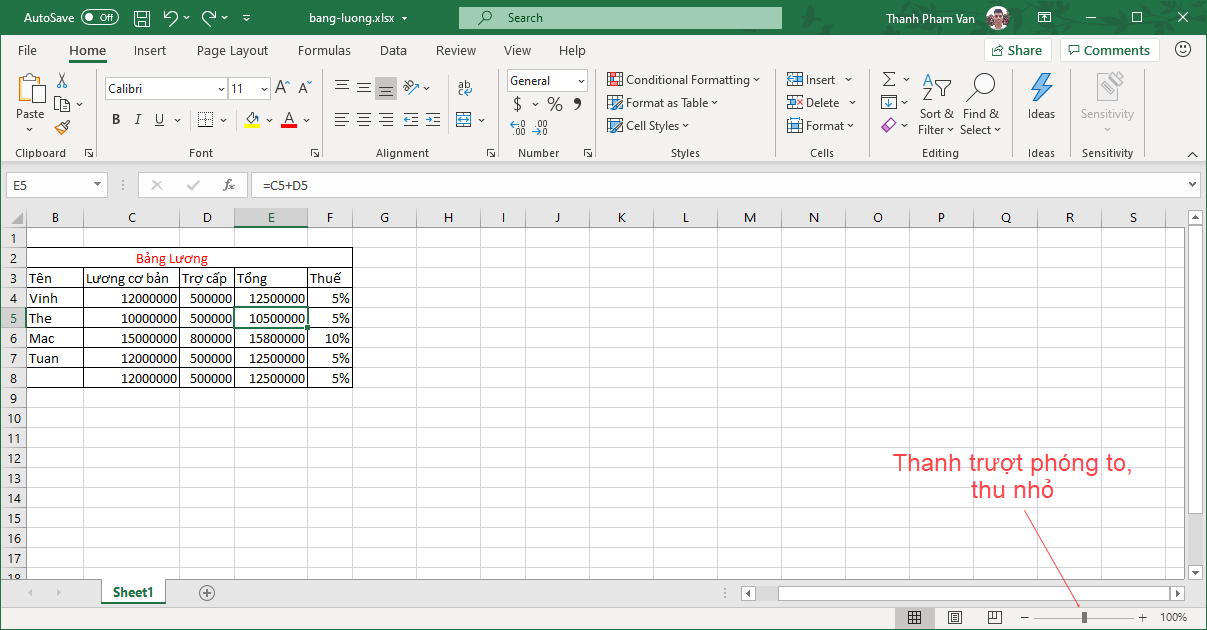The height and width of the screenshot is (630, 1207).
Task: Switch to Page Break Preview icon
Action: point(994,617)
